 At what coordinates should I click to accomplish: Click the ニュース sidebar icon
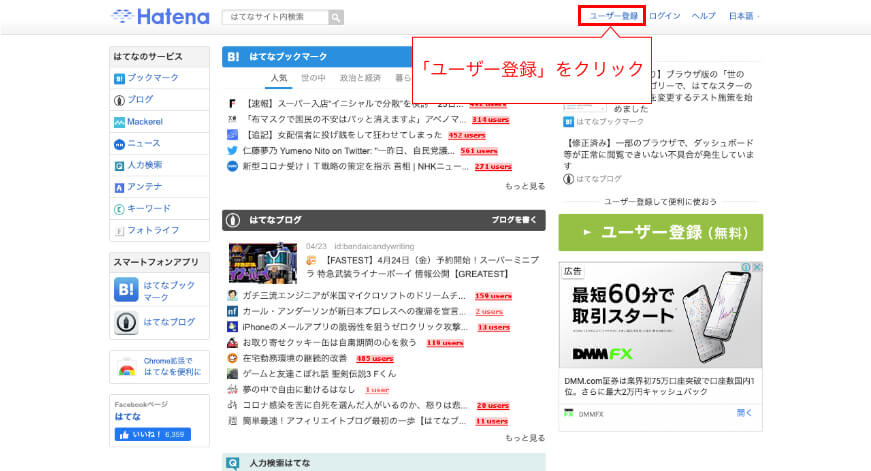[119, 144]
